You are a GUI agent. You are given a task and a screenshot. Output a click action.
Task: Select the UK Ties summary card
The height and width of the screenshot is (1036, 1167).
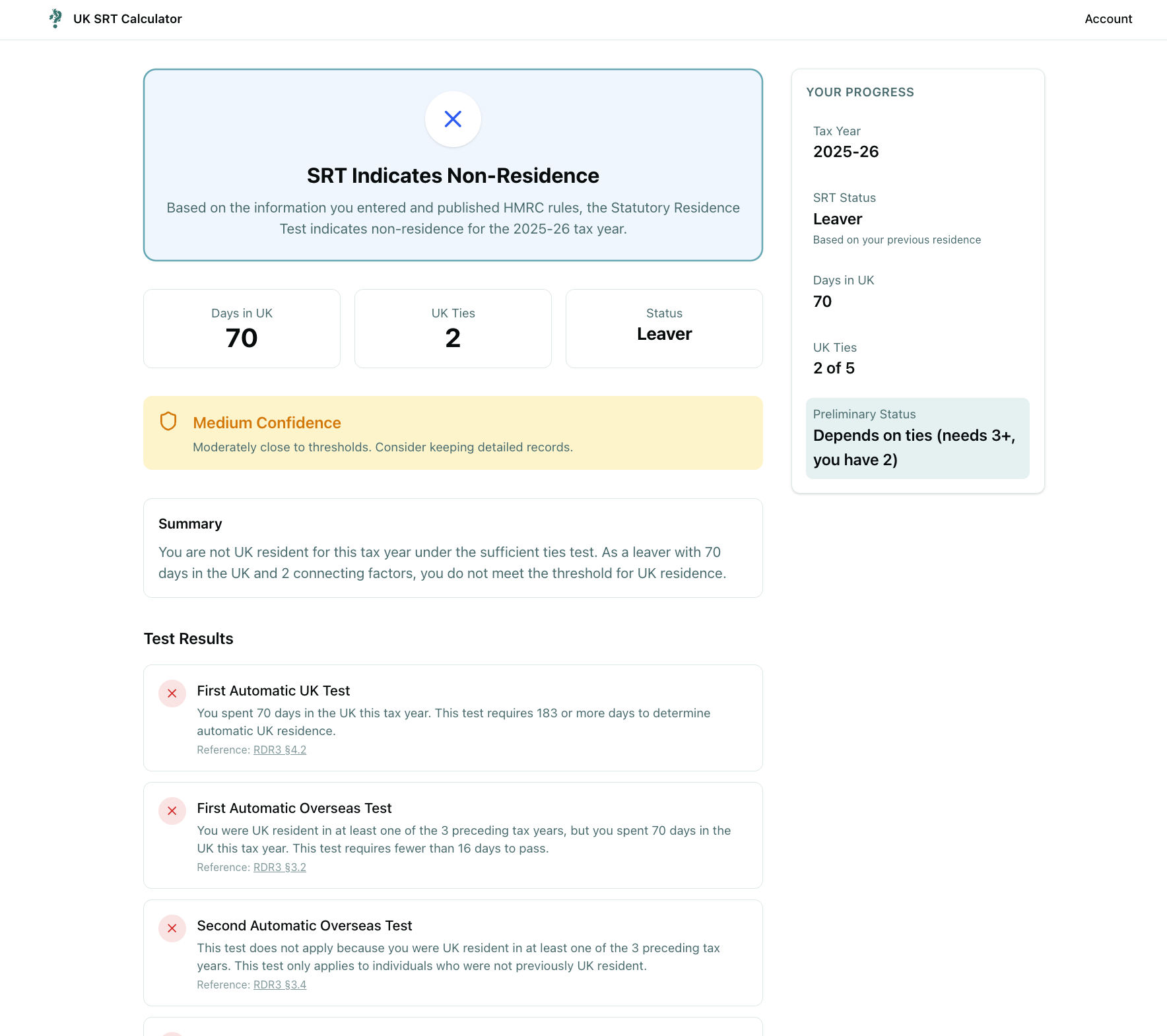453,328
